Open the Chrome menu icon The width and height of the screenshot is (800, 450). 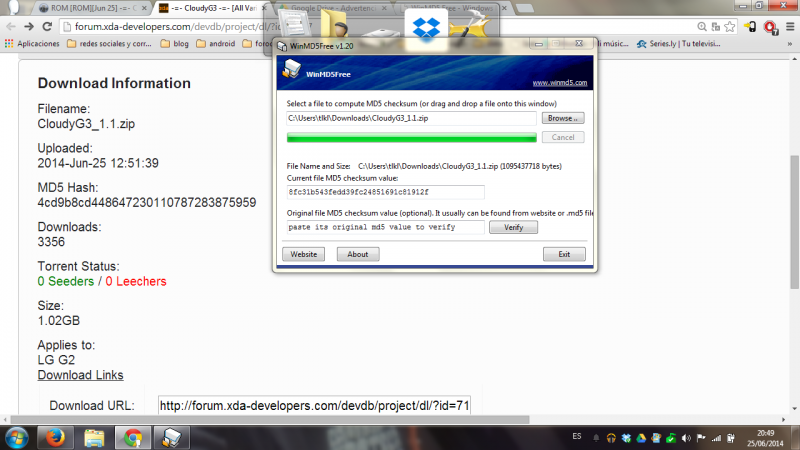(787, 27)
